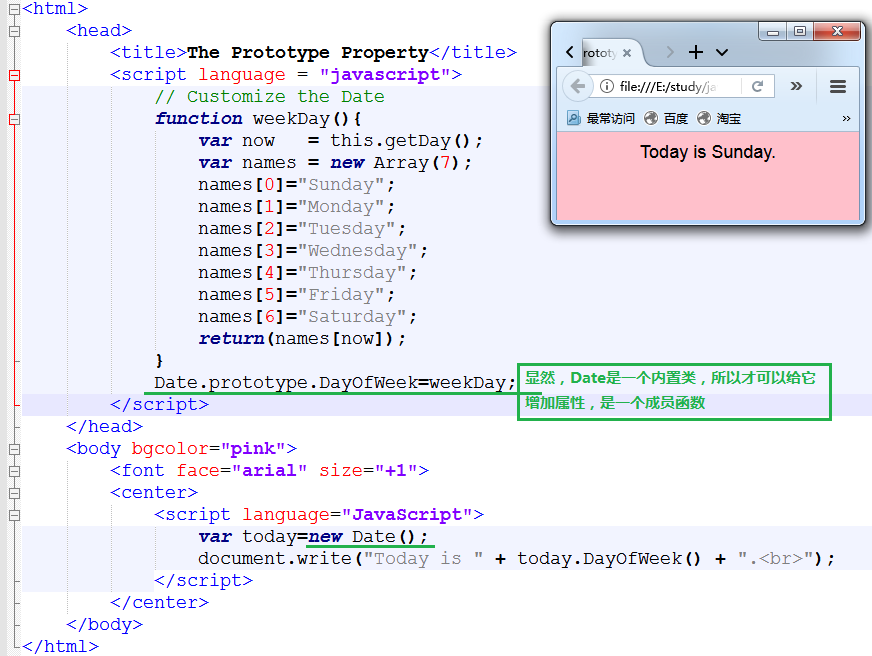
Task: Click the back navigation arrow
Action: click(x=578, y=85)
